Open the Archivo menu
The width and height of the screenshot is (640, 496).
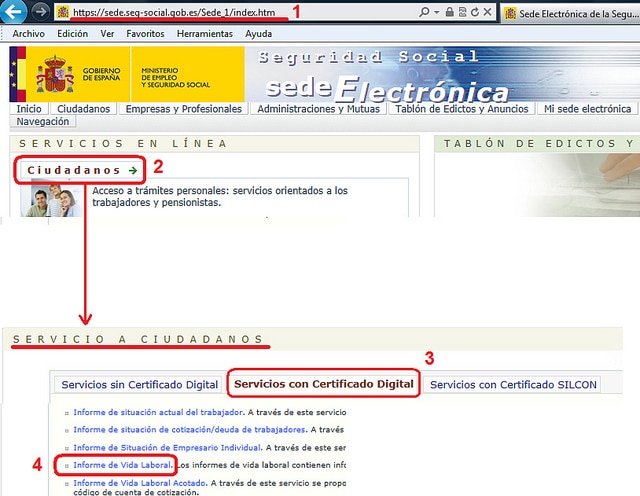[x=29, y=33]
